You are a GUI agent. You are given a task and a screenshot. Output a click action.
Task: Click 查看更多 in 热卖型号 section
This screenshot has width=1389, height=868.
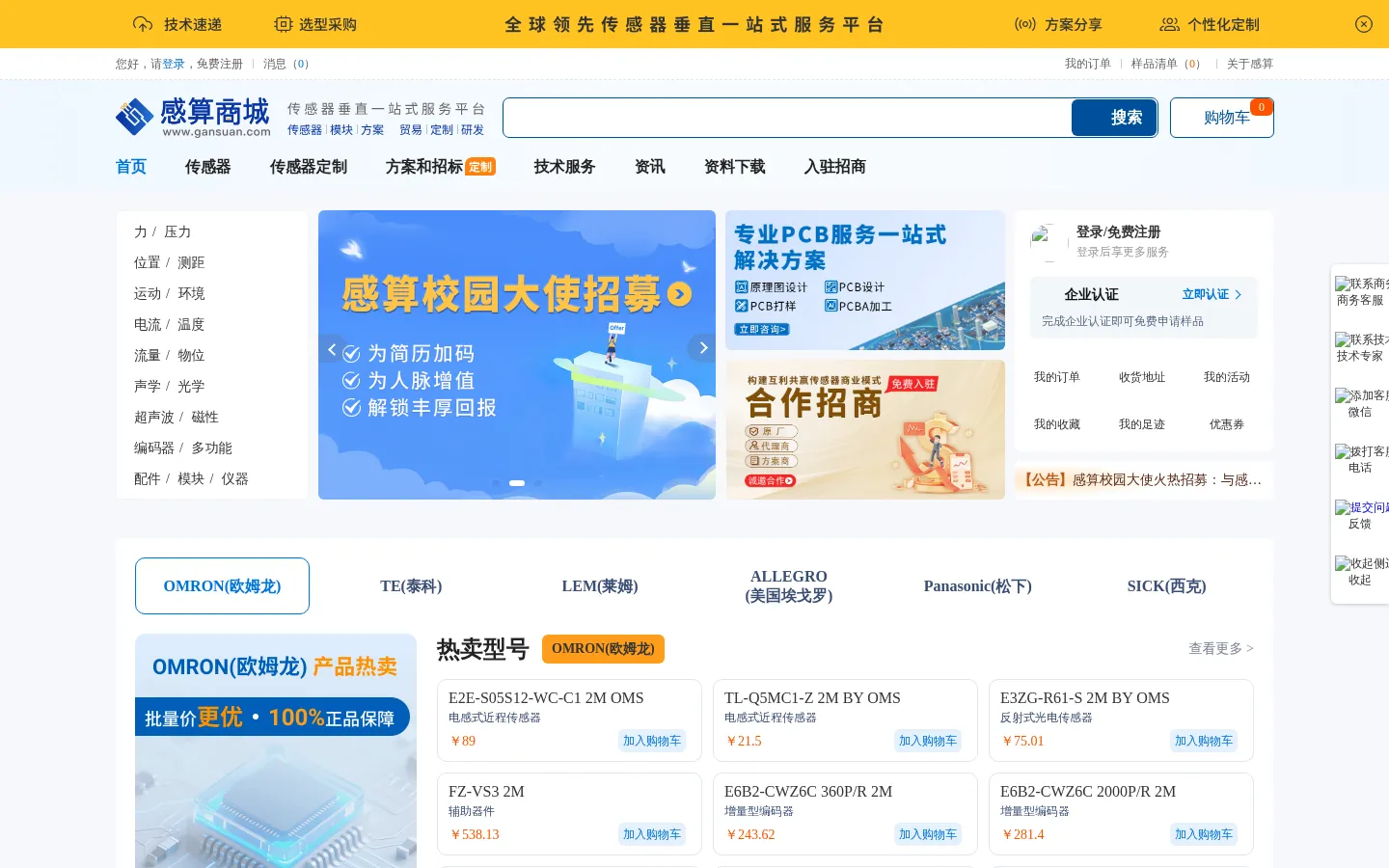coord(1221,648)
